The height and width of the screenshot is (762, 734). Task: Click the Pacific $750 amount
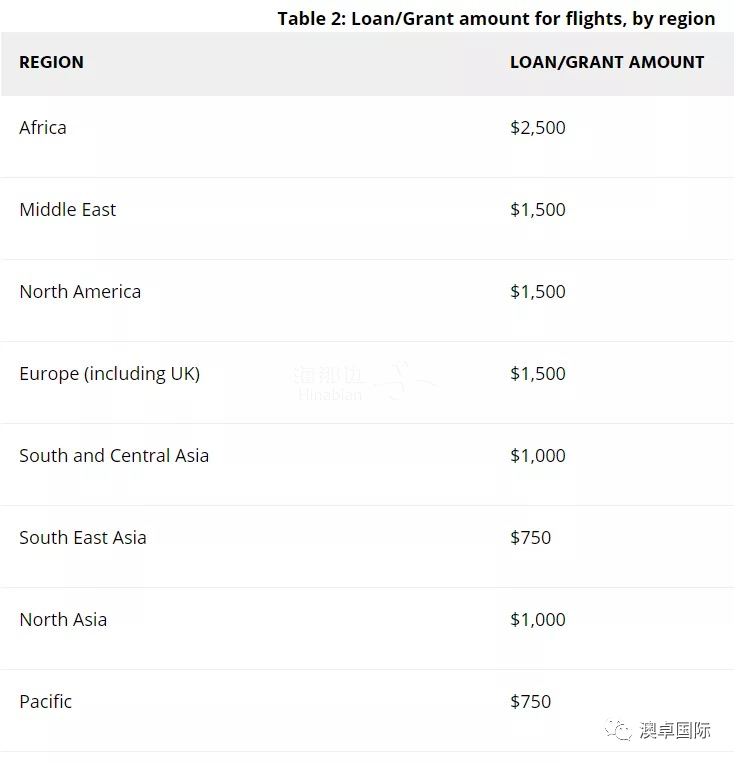tap(530, 702)
